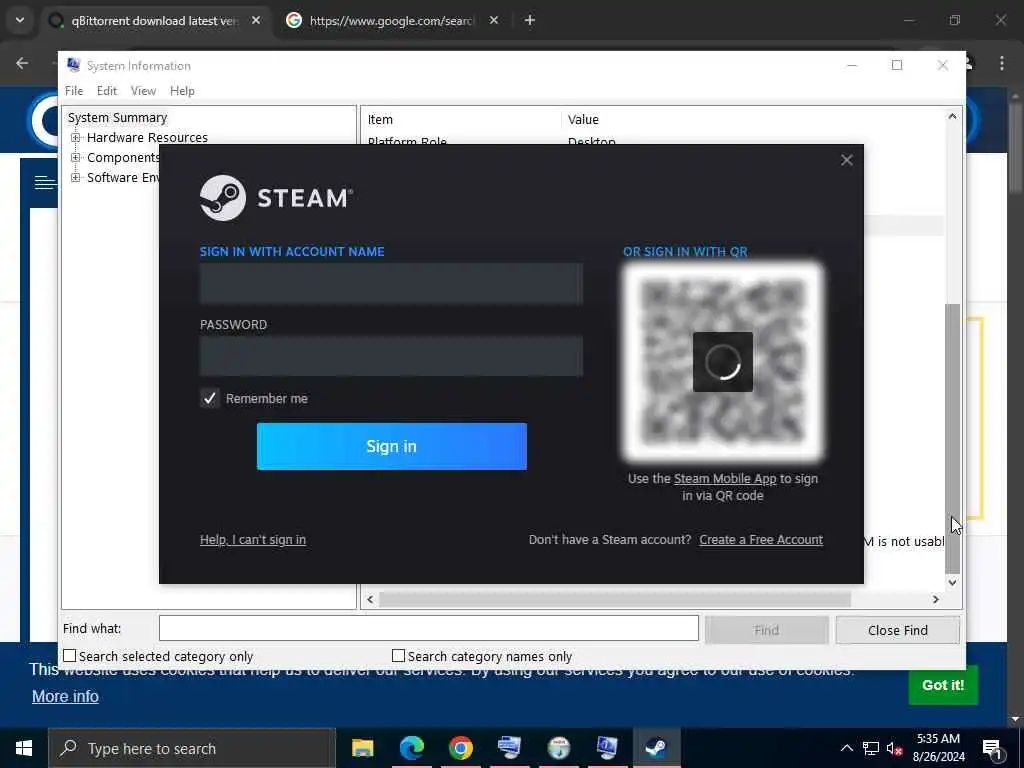Check Search category names only
The height and width of the screenshot is (768, 1024).
pos(398,656)
